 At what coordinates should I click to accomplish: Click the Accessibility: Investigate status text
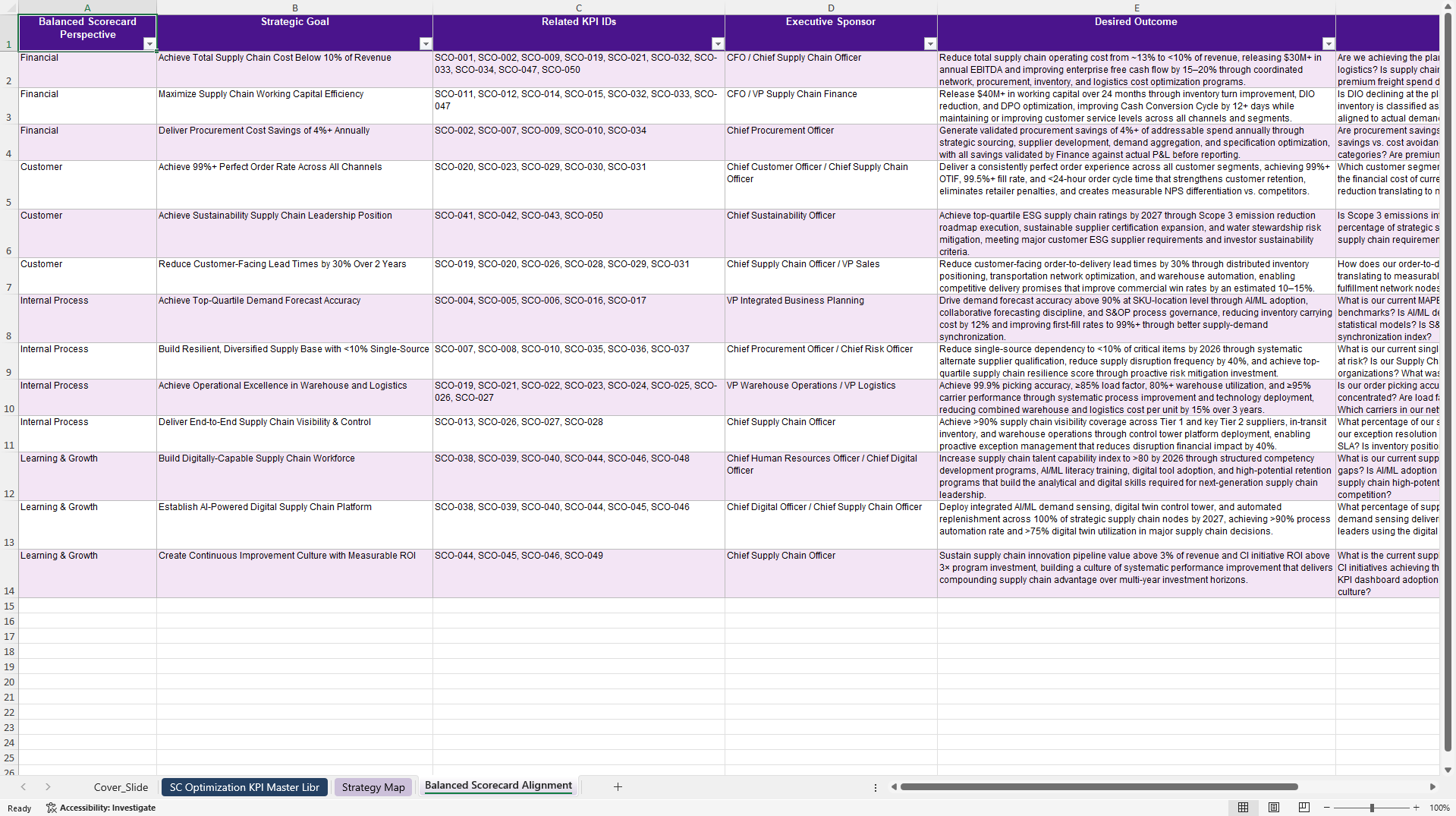click(108, 808)
